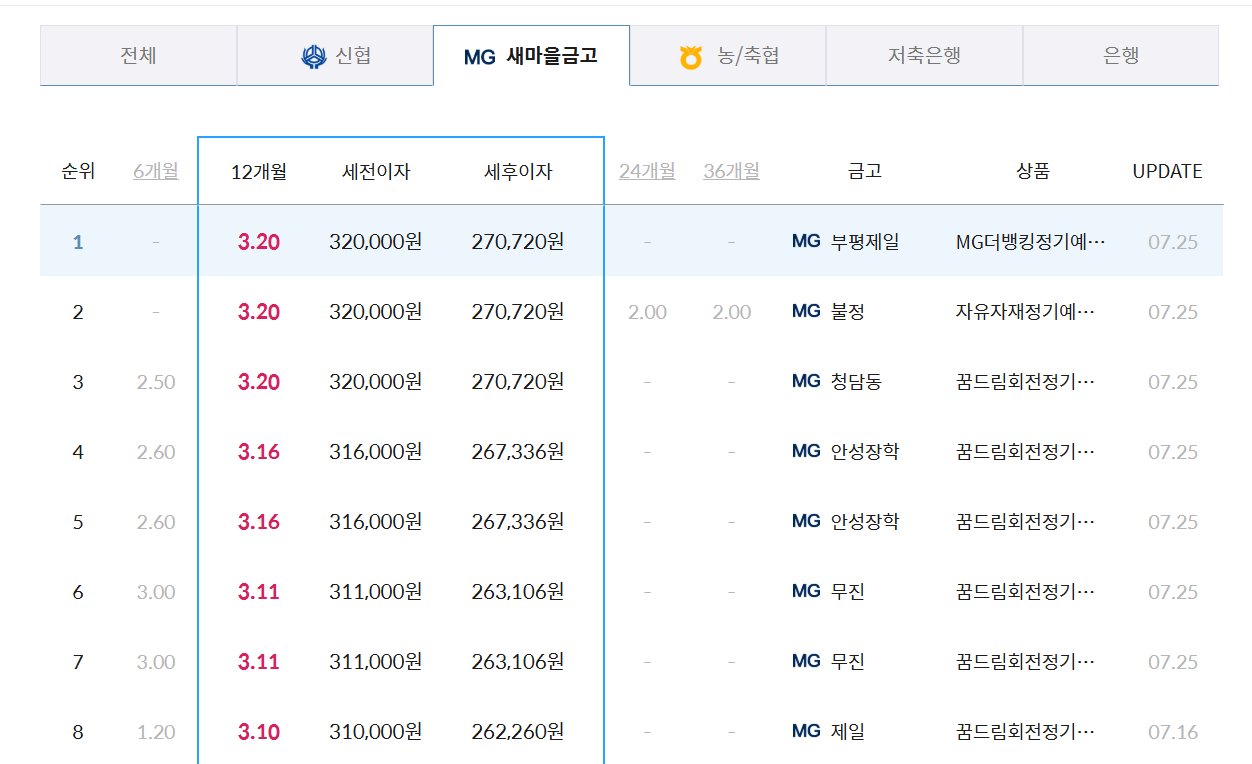Click 270,720원 in the 불정 row
1252x764 pixels.
[x=518, y=312]
